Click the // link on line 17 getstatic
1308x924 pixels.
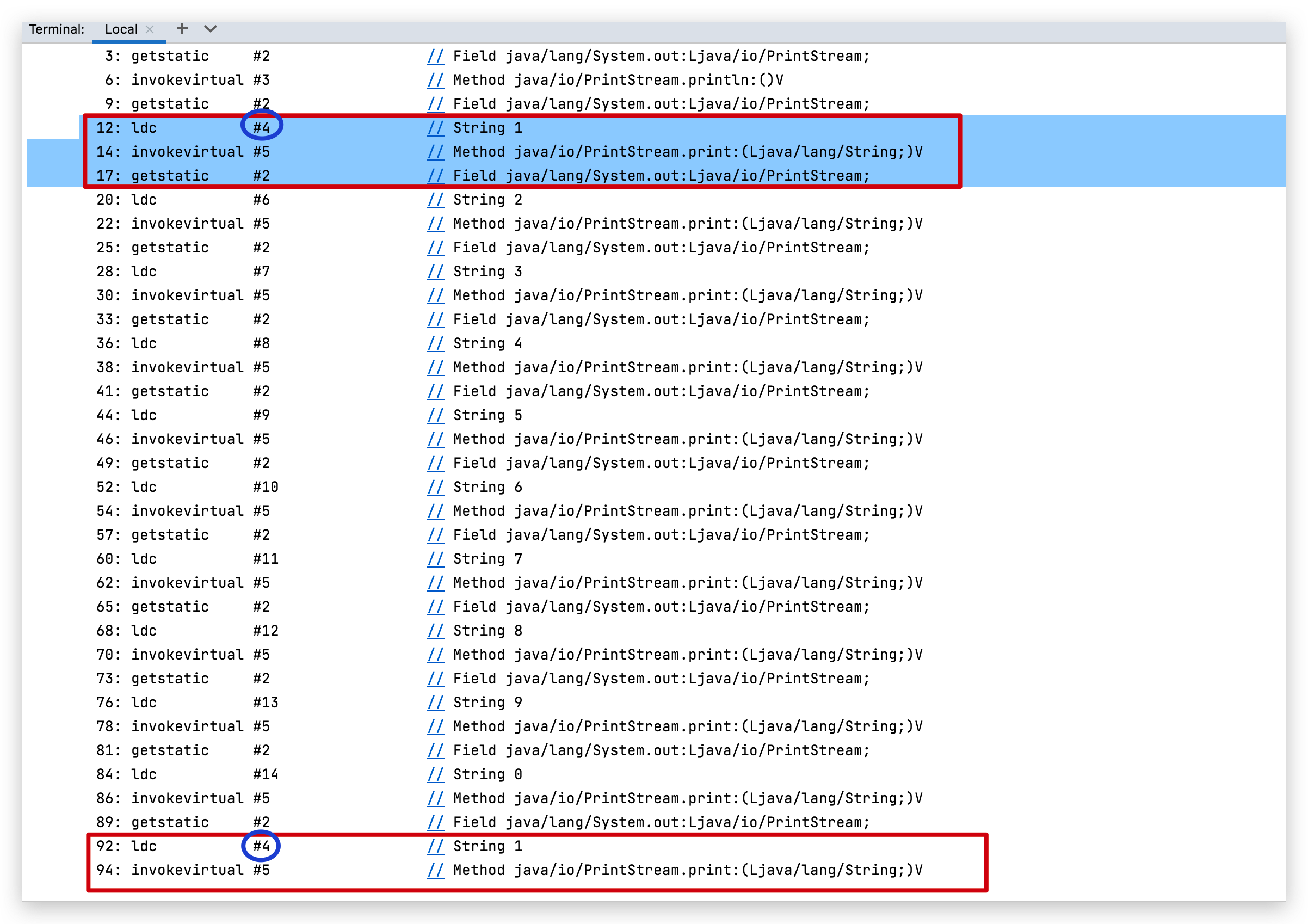[x=435, y=175]
